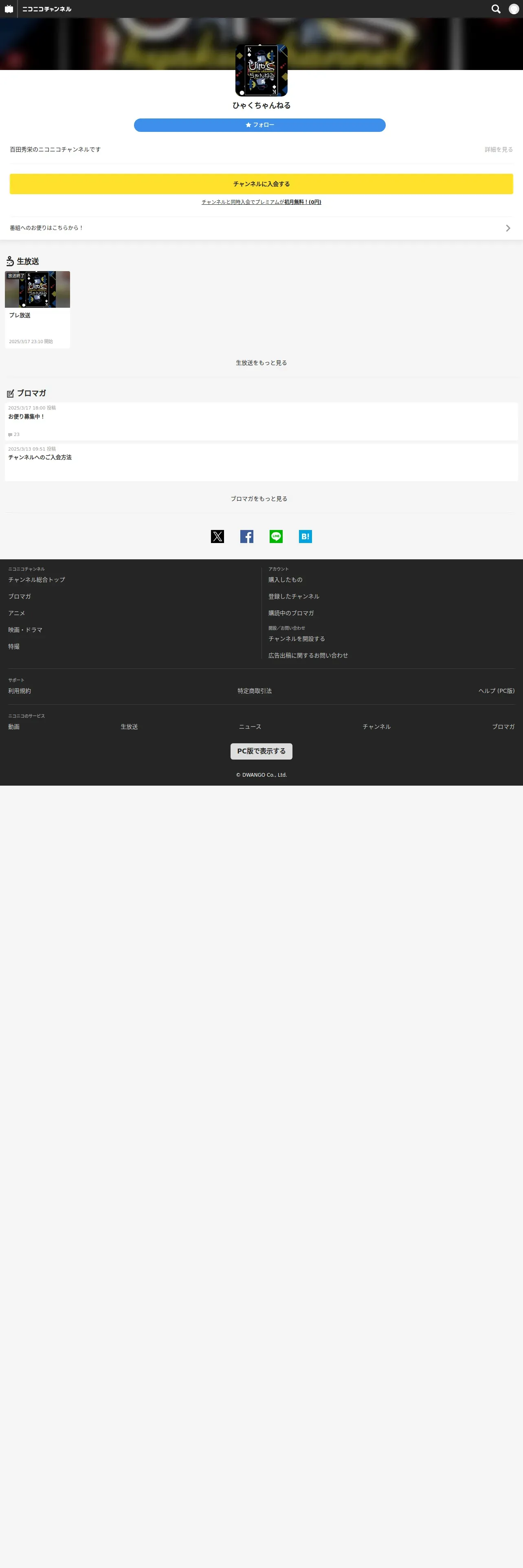Image resolution: width=523 pixels, height=1568 pixels.
Task: Click 2025/3/17 18:00 投稿 timestamp
Action: click(x=32, y=408)
